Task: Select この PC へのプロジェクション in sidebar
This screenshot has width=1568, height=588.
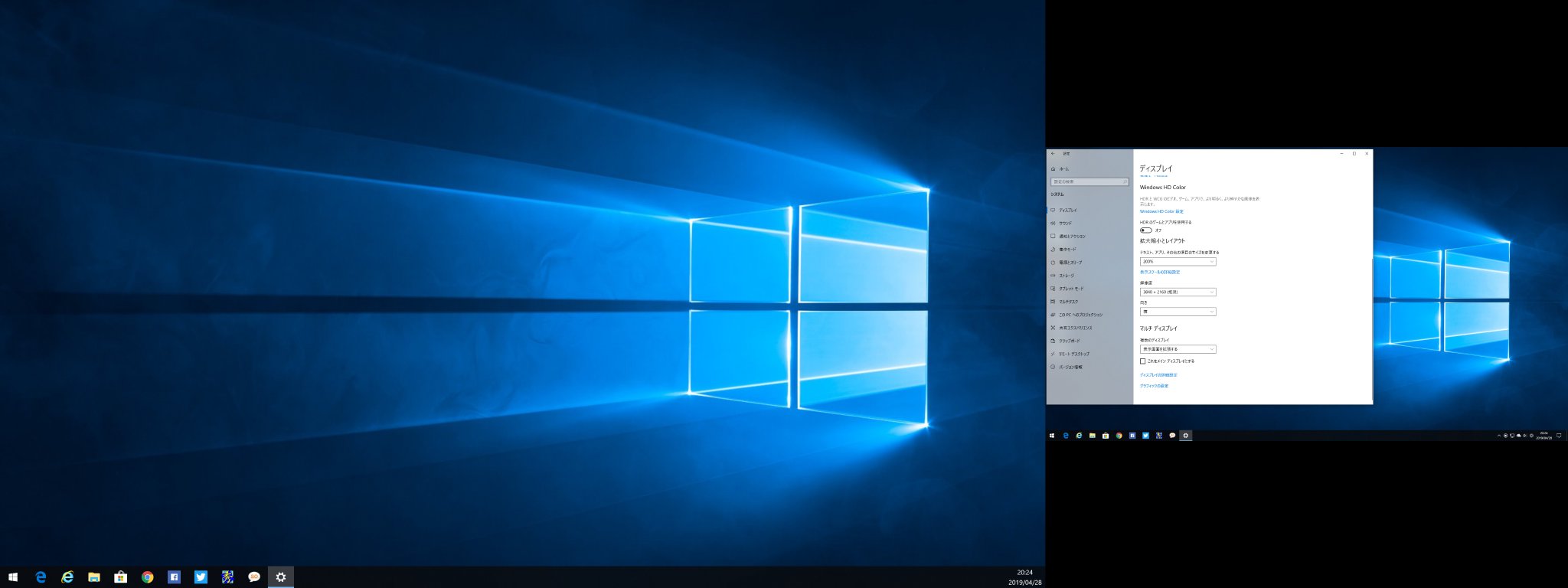Action: [x=1089, y=315]
